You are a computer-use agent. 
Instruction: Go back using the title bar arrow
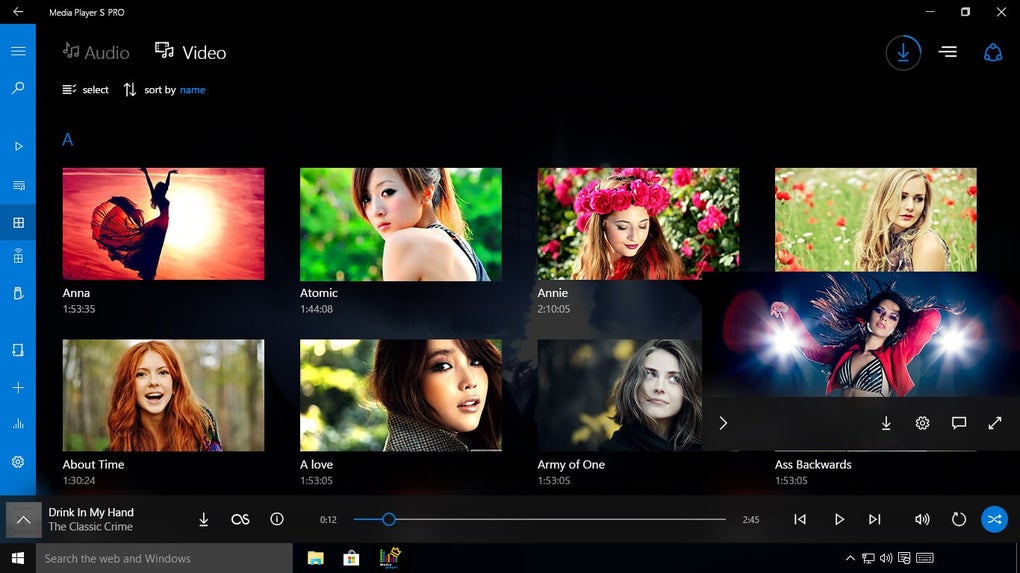[x=18, y=12]
